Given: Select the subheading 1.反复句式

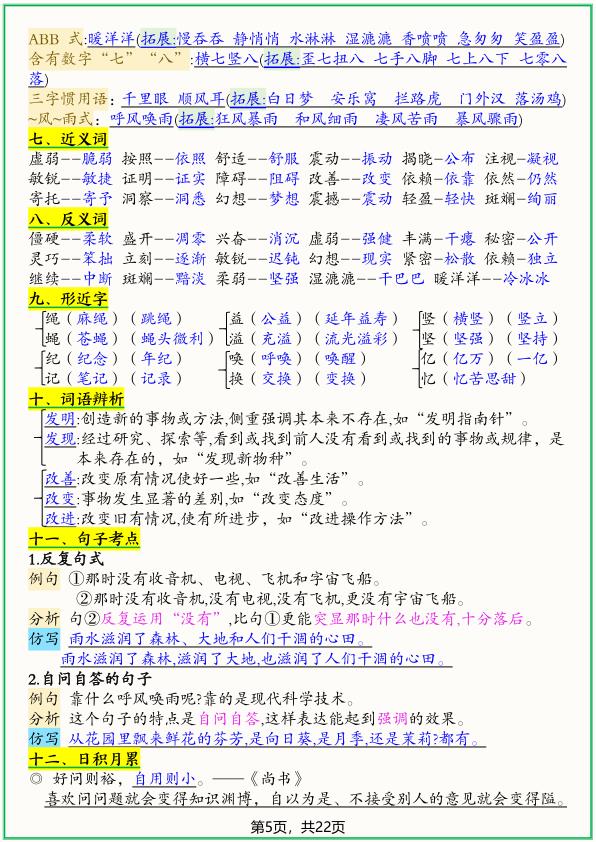Looking at the screenshot, I should 66,559.
